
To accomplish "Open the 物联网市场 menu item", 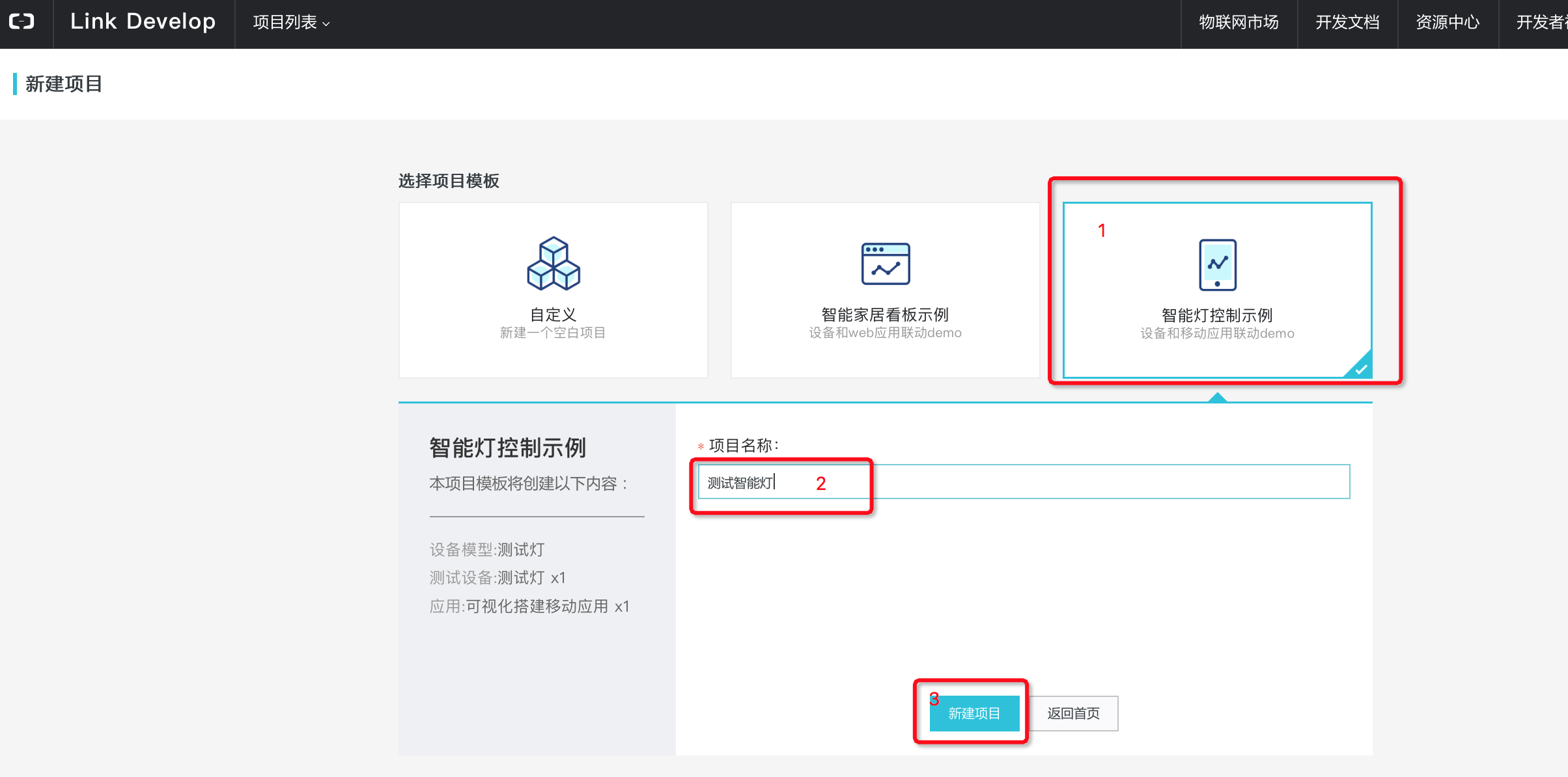I will pos(1239,23).
